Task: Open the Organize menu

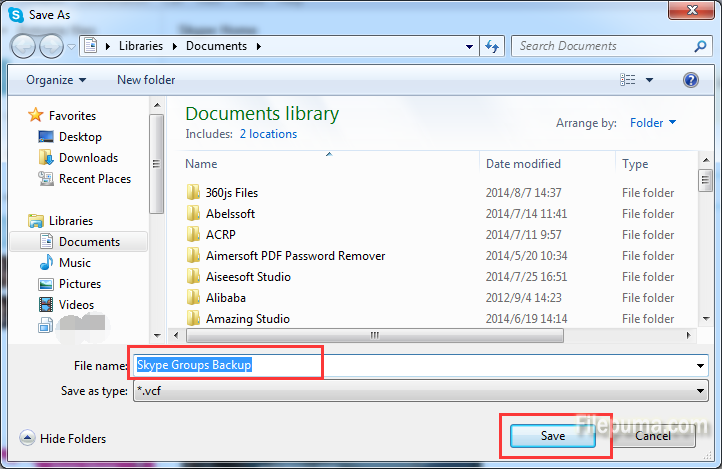Action: (56, 80)
